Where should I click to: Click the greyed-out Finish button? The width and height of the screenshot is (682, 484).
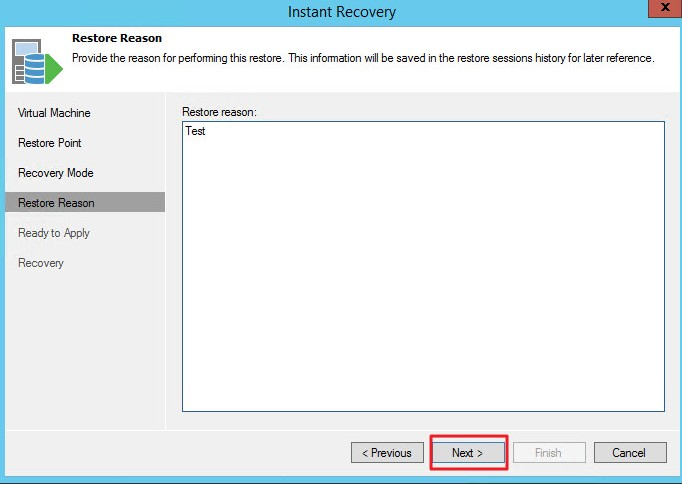click(x=548, y=453)
